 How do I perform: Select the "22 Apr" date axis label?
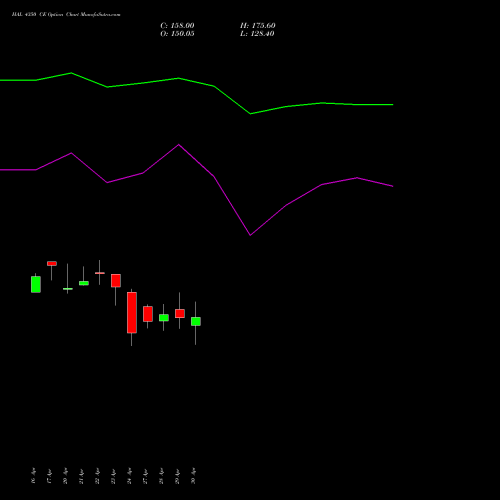(x=97, y=476)
